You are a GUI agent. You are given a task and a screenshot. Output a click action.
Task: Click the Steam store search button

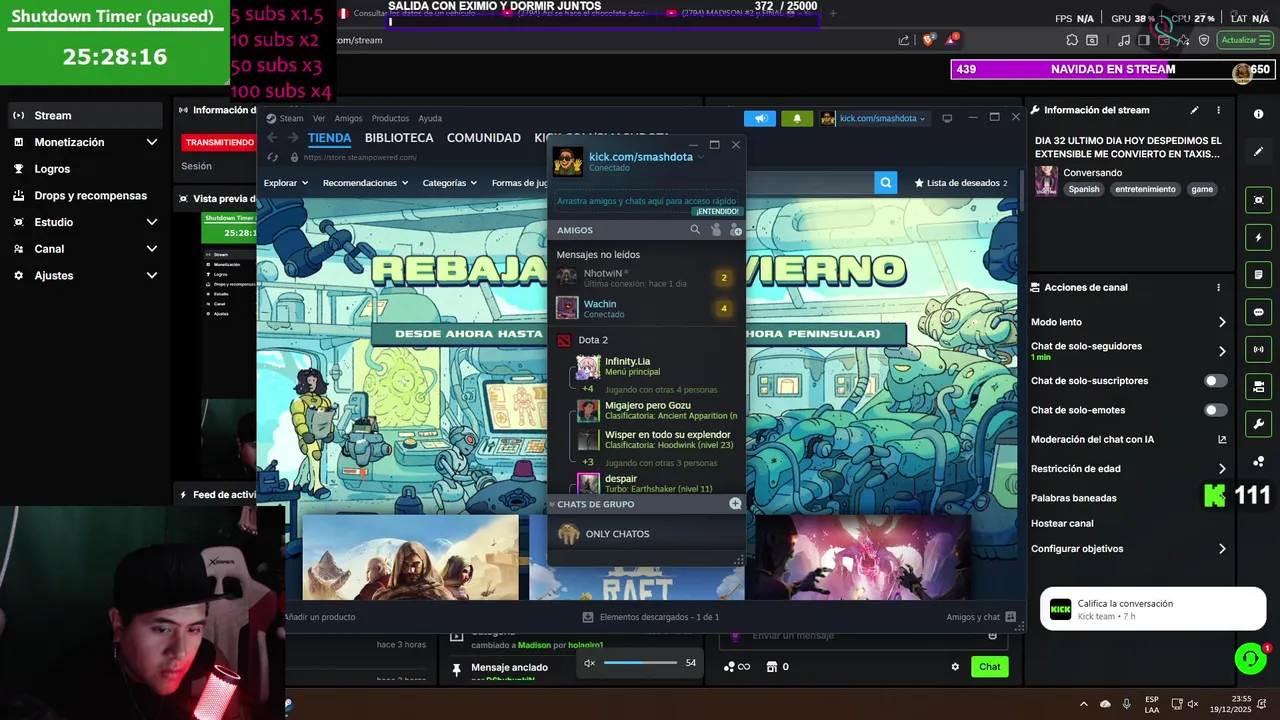click(x=885, y=183)
